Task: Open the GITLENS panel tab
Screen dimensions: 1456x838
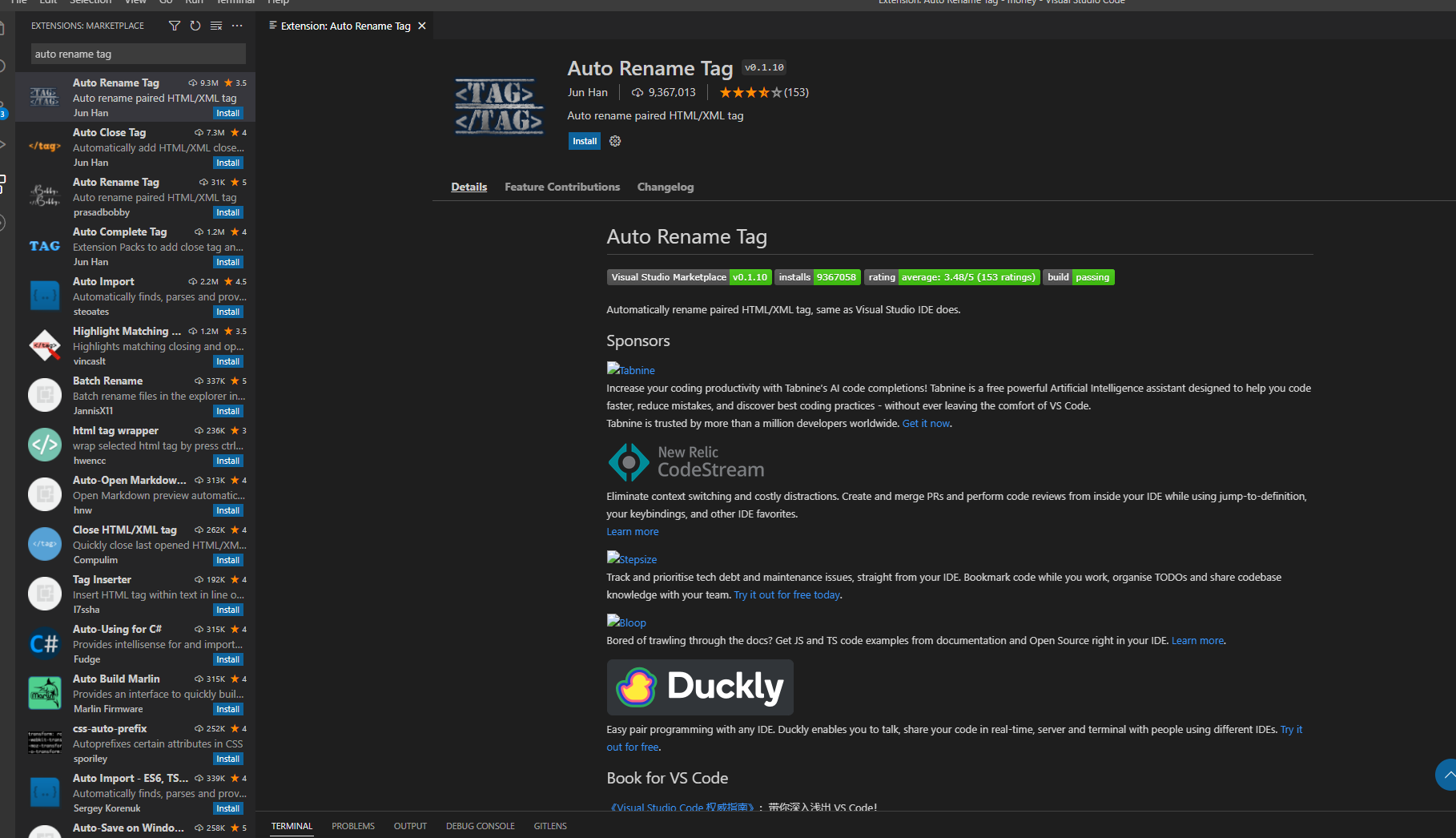Action: click(x=550, y=826)
